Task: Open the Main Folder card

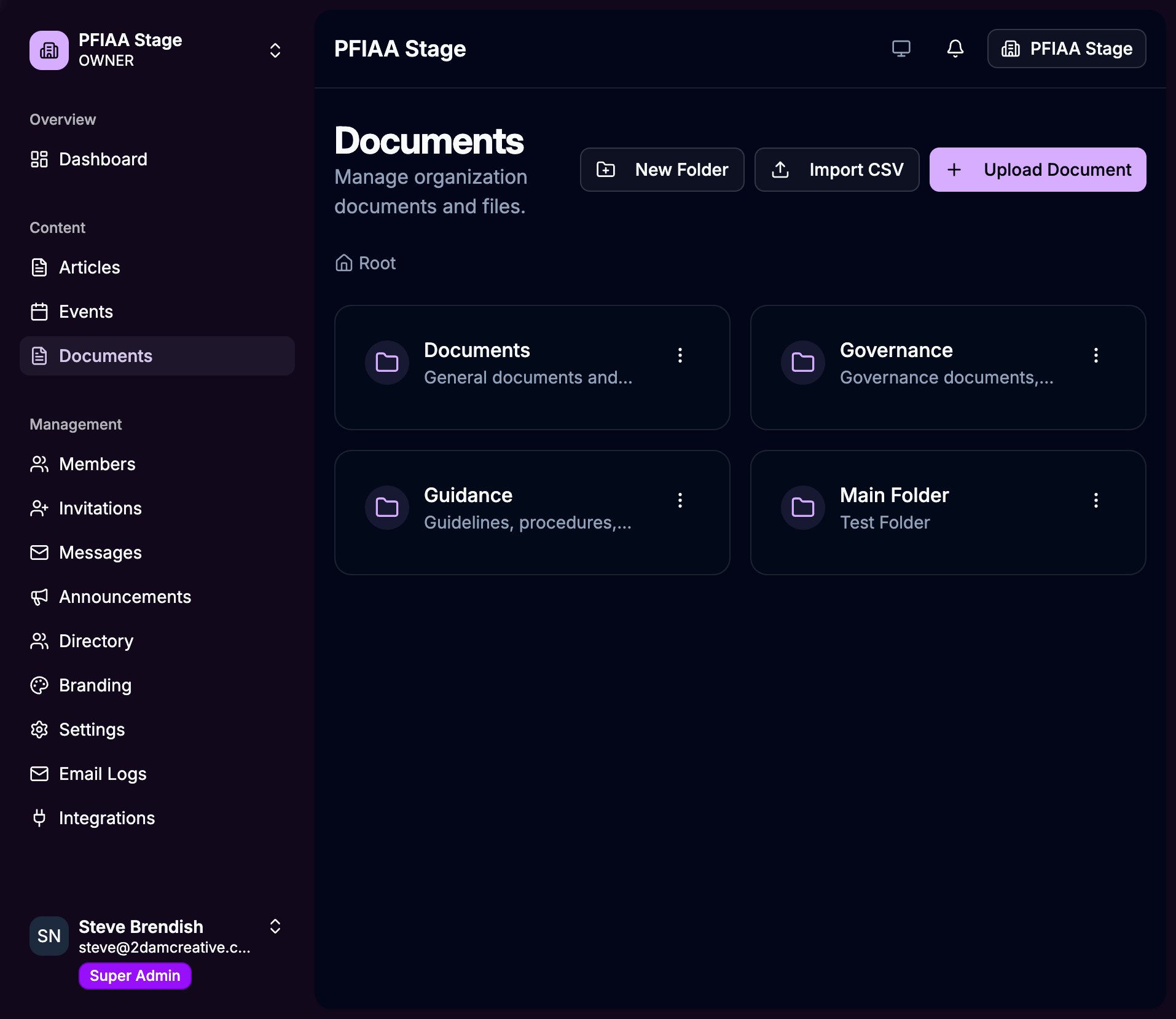Action: 948,513
